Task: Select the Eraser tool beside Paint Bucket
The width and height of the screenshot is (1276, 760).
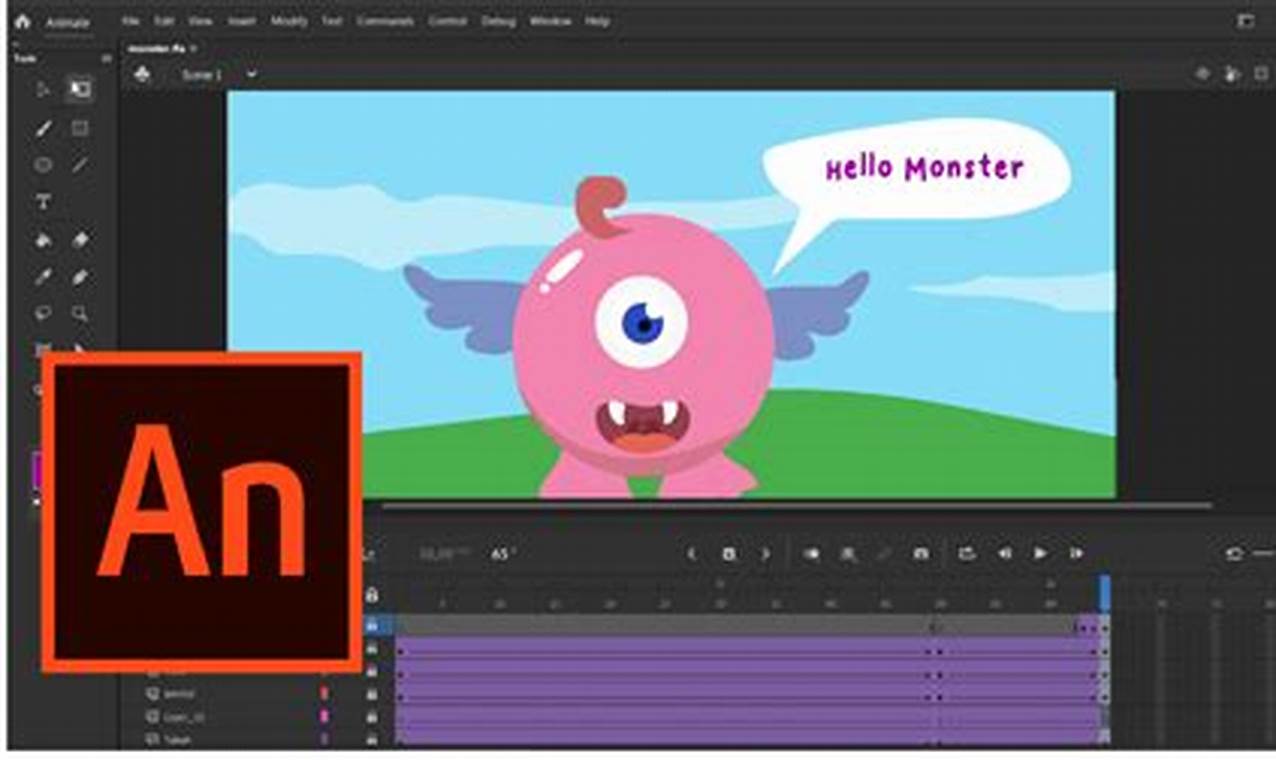Action: 80,240
